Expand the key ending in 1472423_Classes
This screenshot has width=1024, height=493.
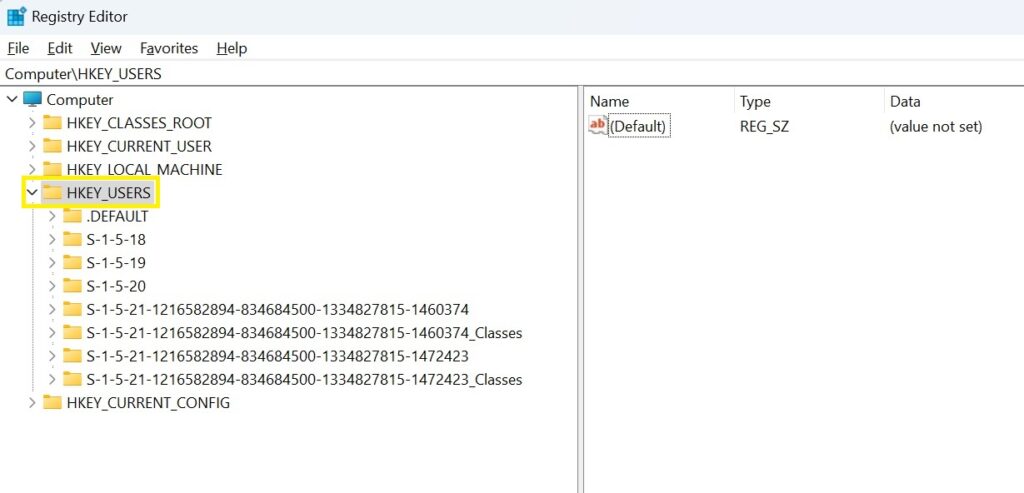(x=52, y=379)
